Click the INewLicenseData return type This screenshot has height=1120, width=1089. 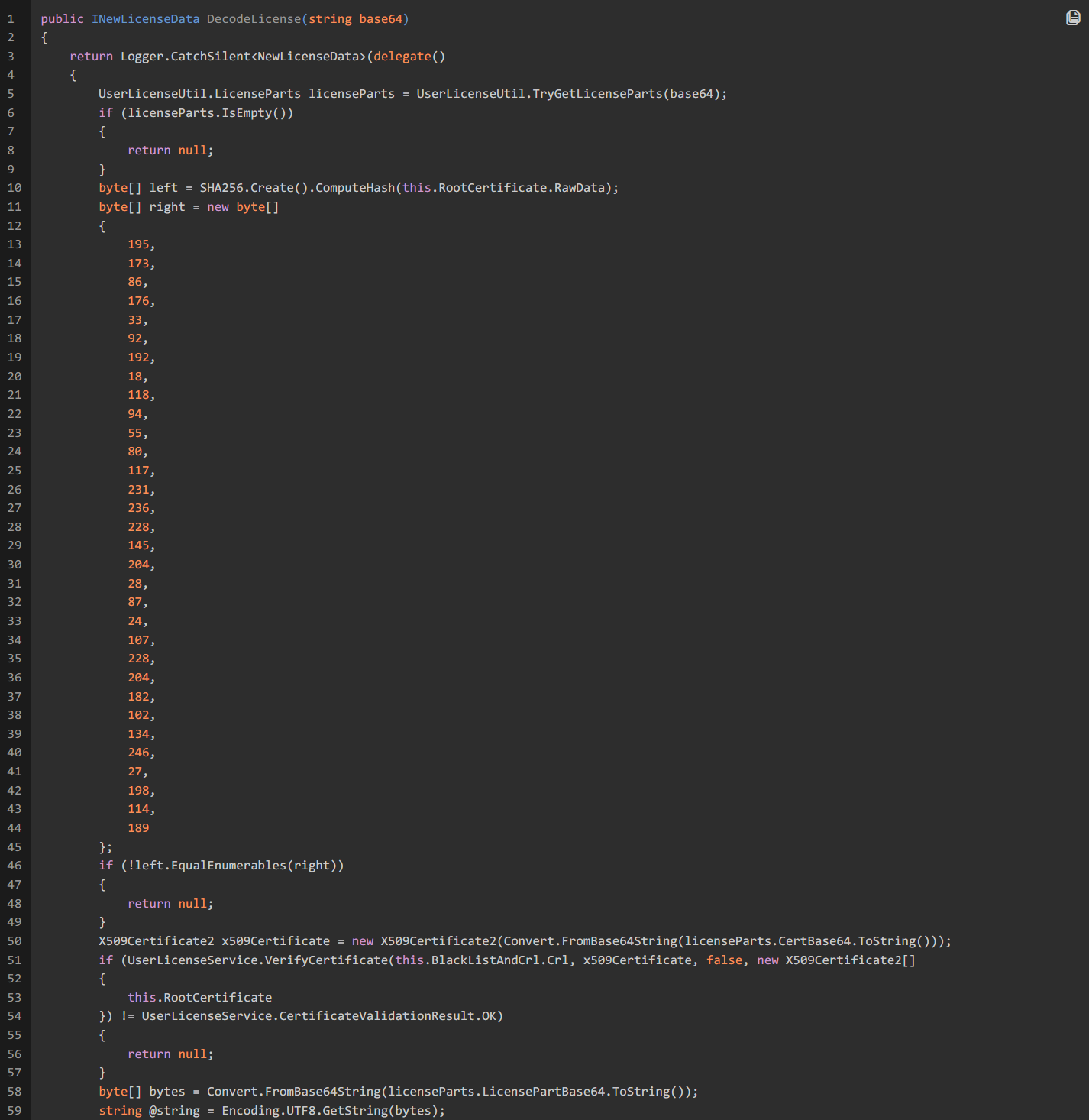click(145, 18)
